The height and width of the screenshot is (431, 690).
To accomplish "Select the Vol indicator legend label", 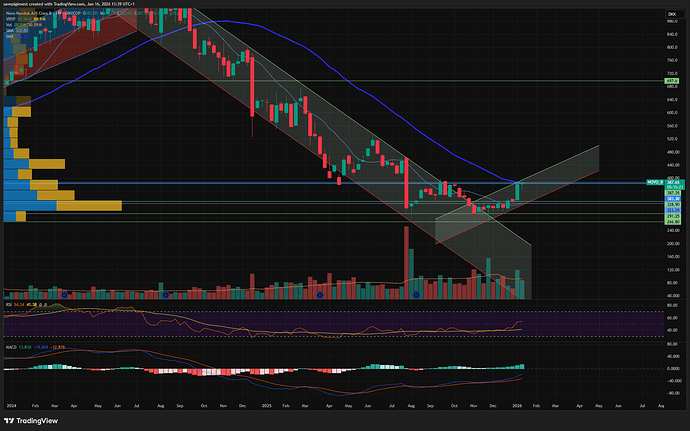I will tap(11, 24).
